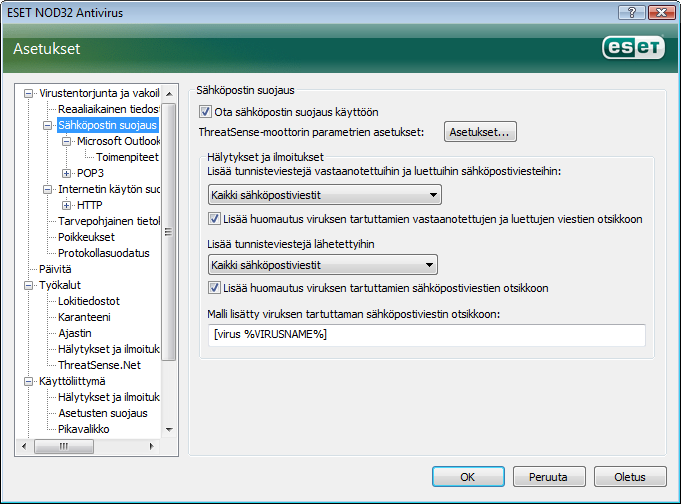Collapse the Sähköpostin suojaus node

point(47,126)
